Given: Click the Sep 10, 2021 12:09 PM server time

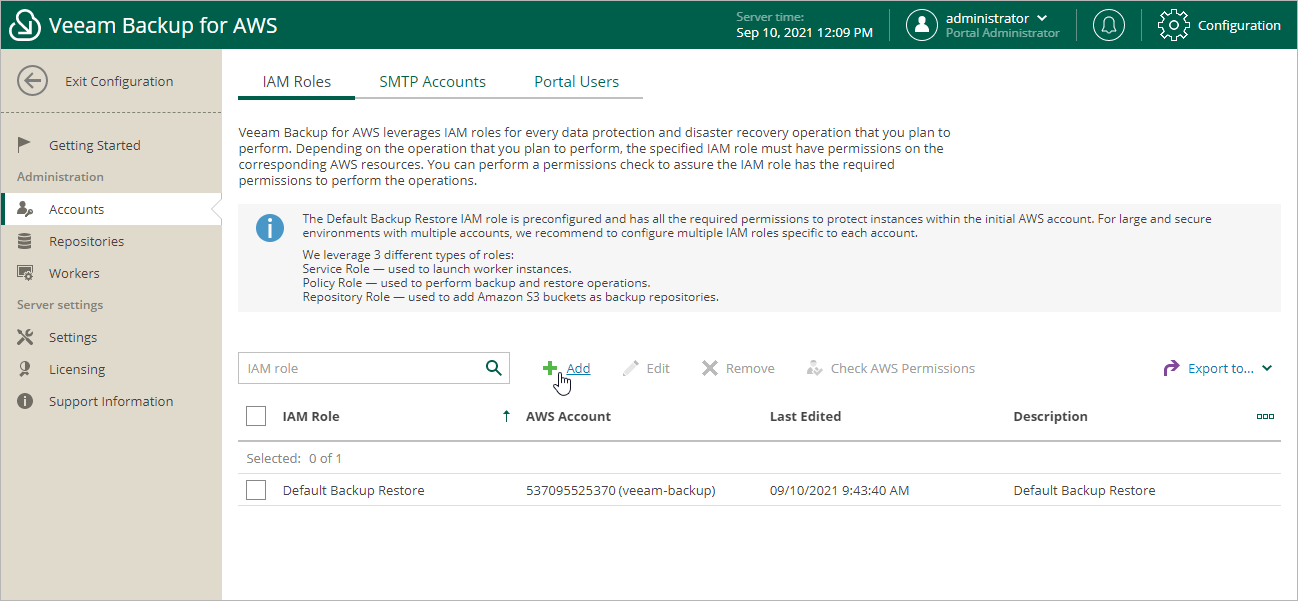Looking at the screenshot, I should (x=804, y=33).
